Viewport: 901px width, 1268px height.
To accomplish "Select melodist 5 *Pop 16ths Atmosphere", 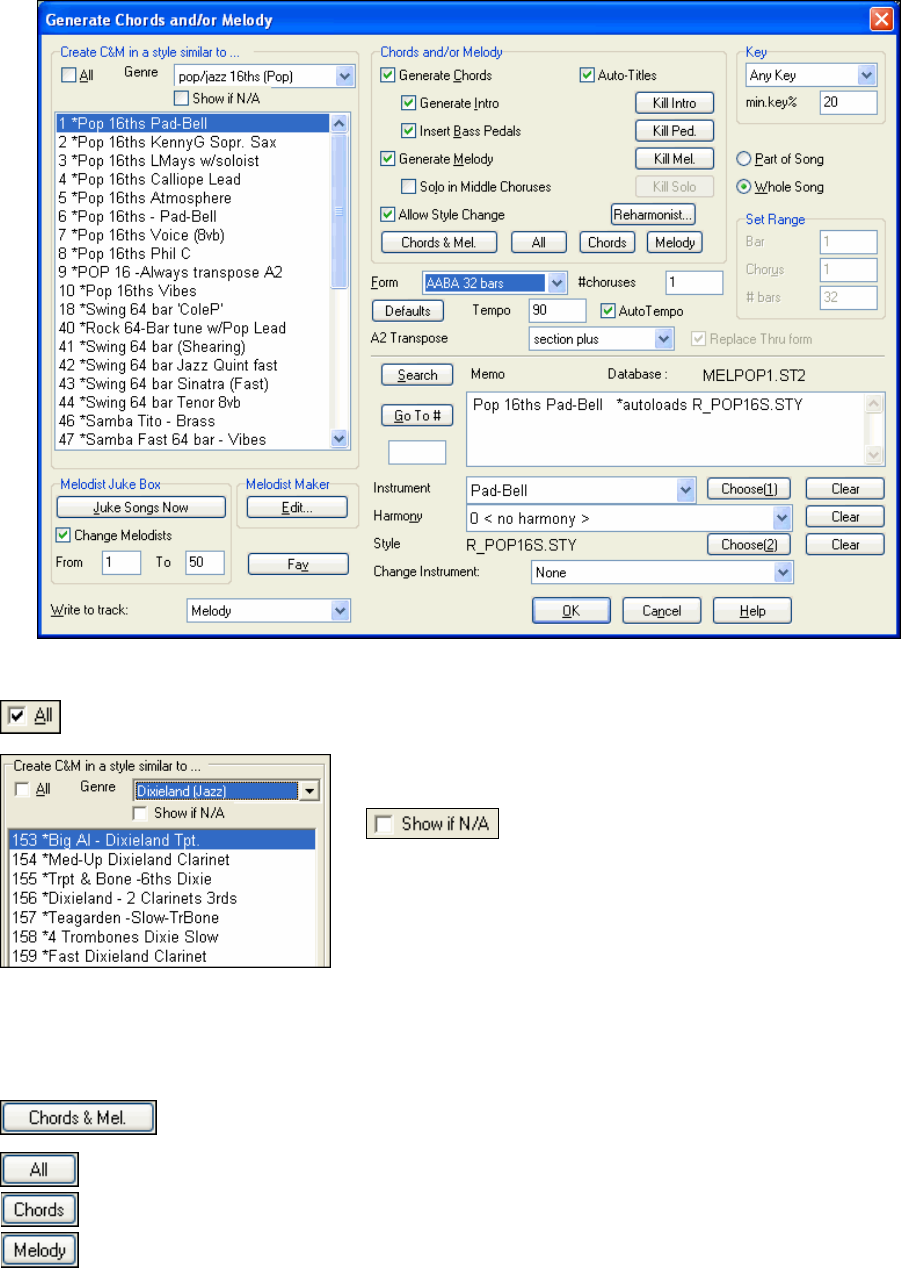I will click(192, 198).
